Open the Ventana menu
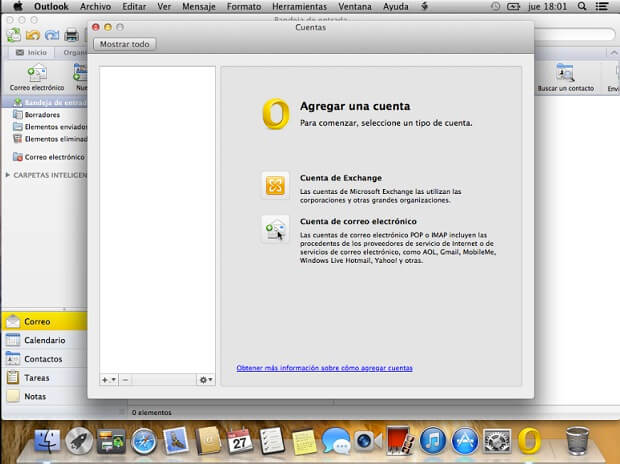 tap(355, 7)
